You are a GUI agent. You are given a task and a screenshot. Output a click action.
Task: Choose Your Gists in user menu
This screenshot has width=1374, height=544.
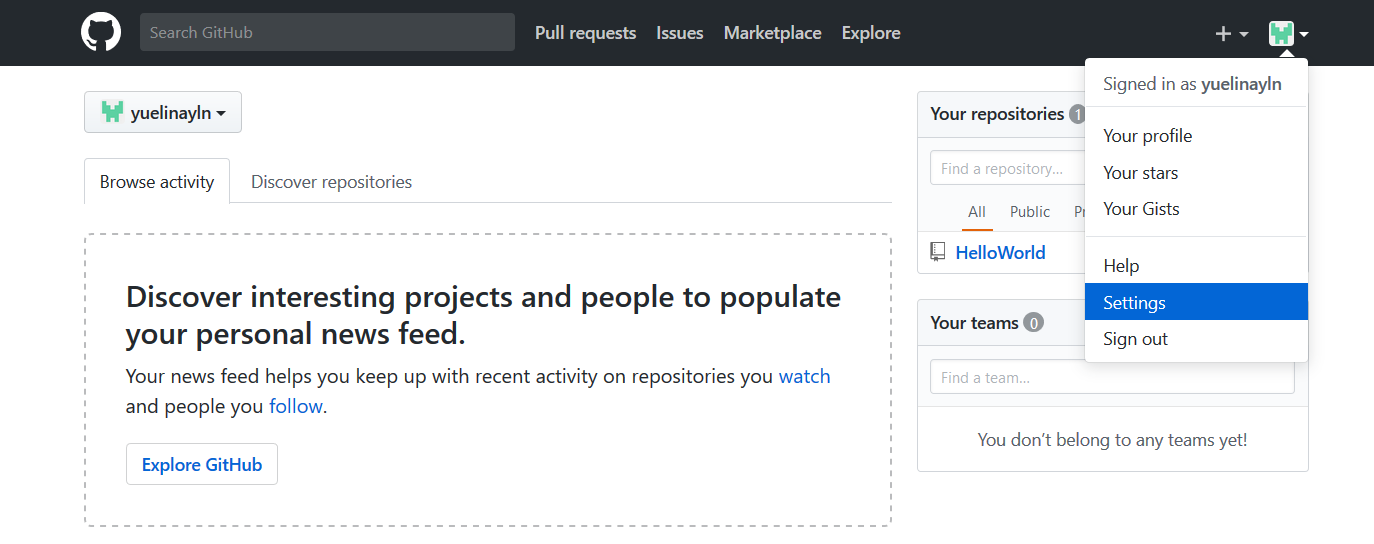point(1196,209)
